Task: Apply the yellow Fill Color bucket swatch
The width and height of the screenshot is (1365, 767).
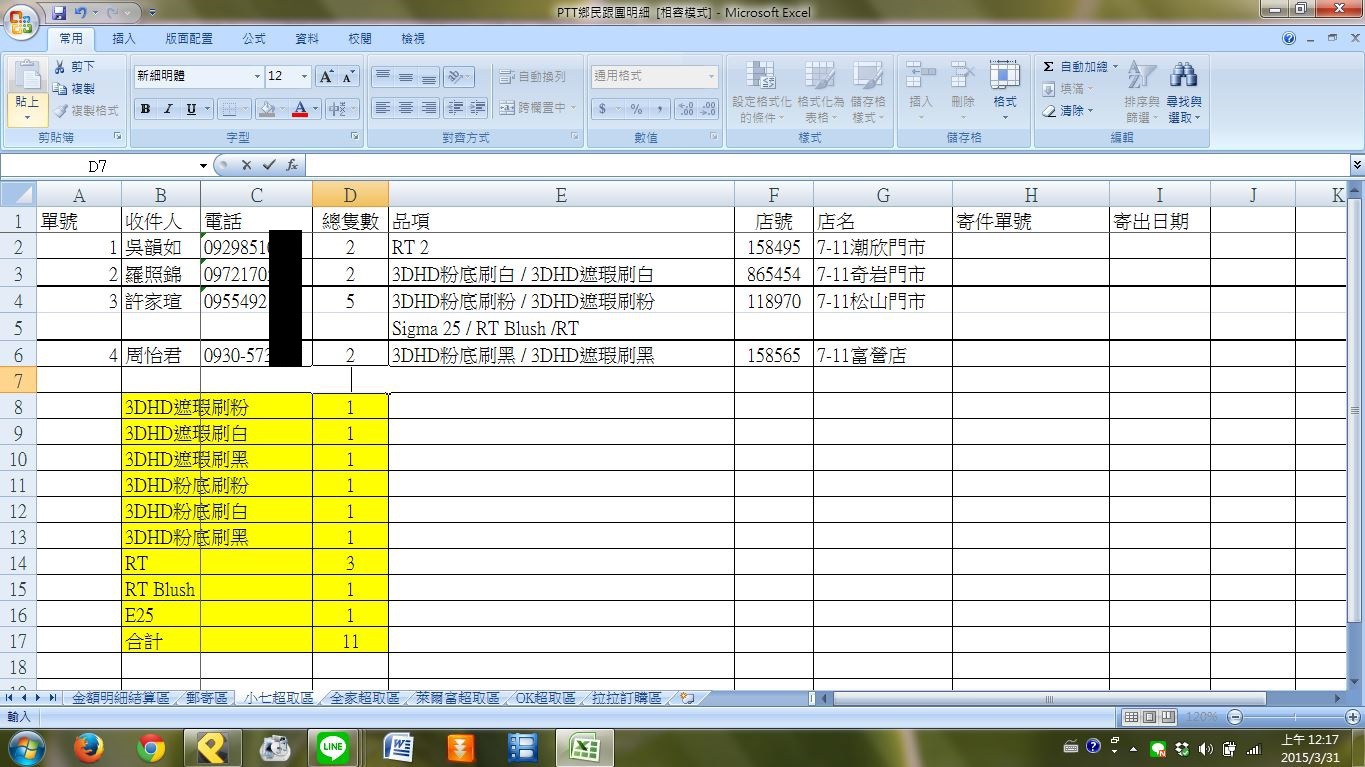Action: click(x=266, y=109)
